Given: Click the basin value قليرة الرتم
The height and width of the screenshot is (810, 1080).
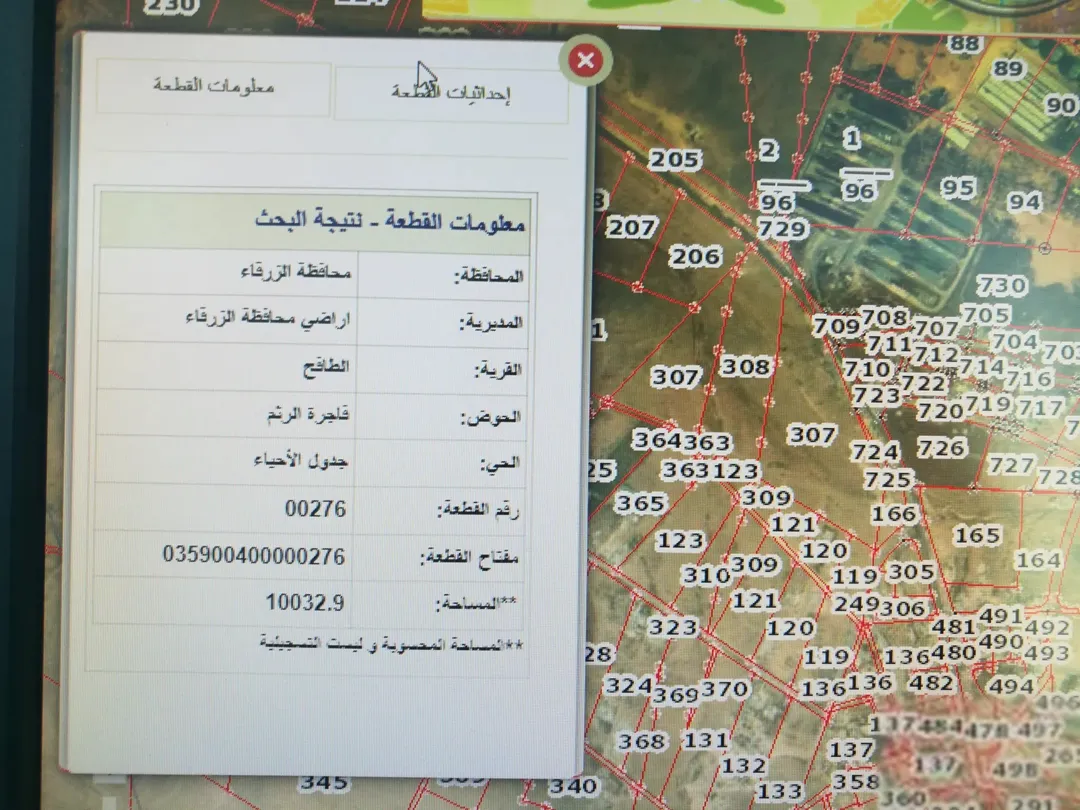Looking at the screenshot, I should [308, 414].
